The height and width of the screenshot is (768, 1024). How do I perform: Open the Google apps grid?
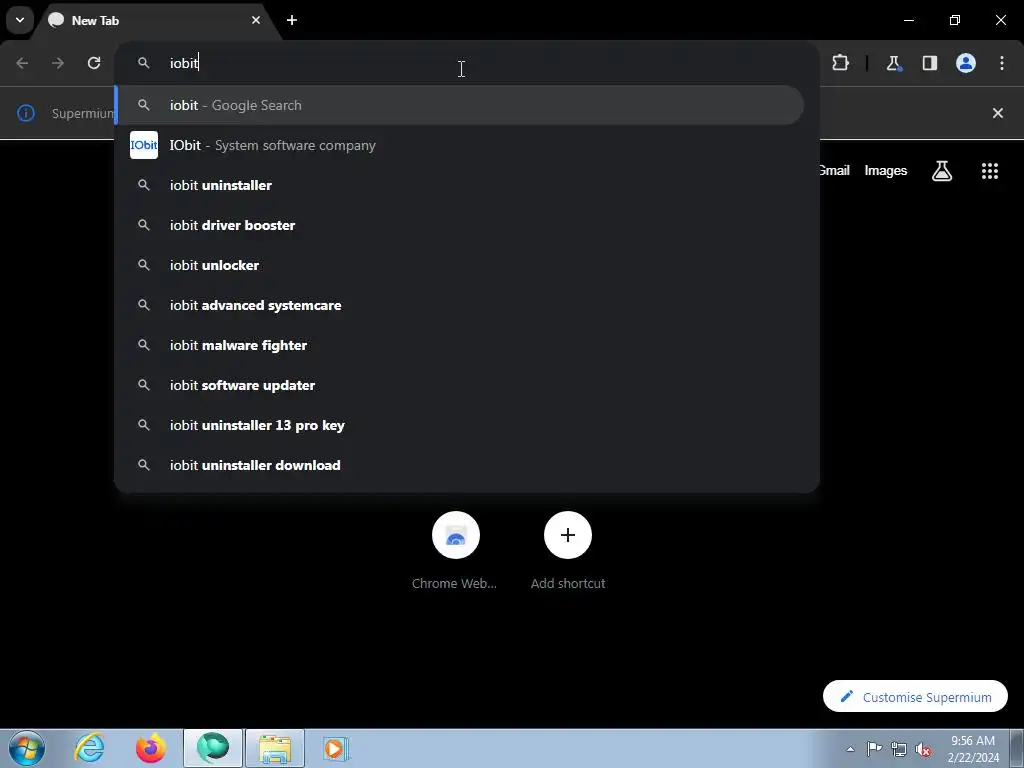[x=990, y=171]
